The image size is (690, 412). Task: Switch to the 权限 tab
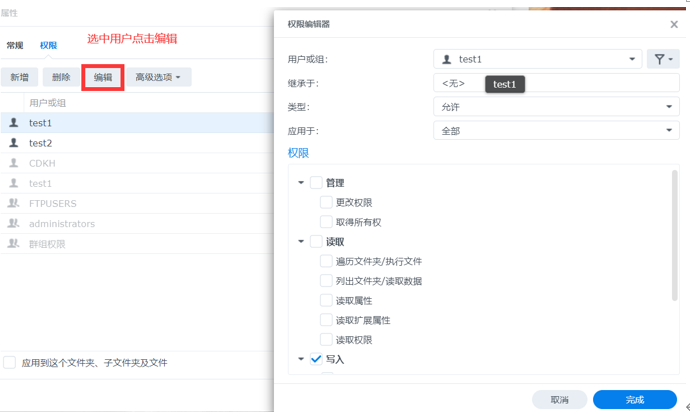[x=48, y=46]
